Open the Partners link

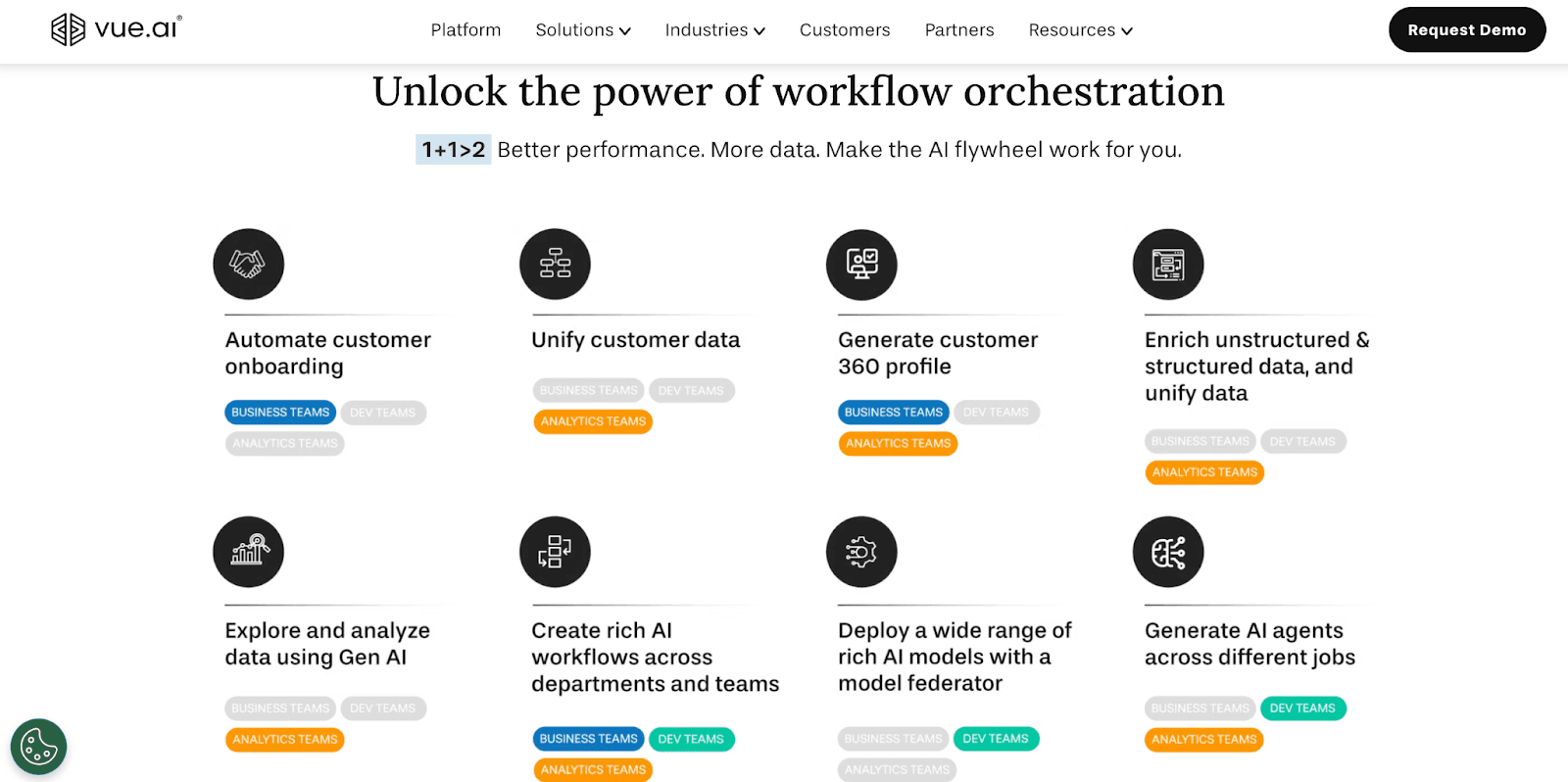pyautogui.click(x=959, y=30)
